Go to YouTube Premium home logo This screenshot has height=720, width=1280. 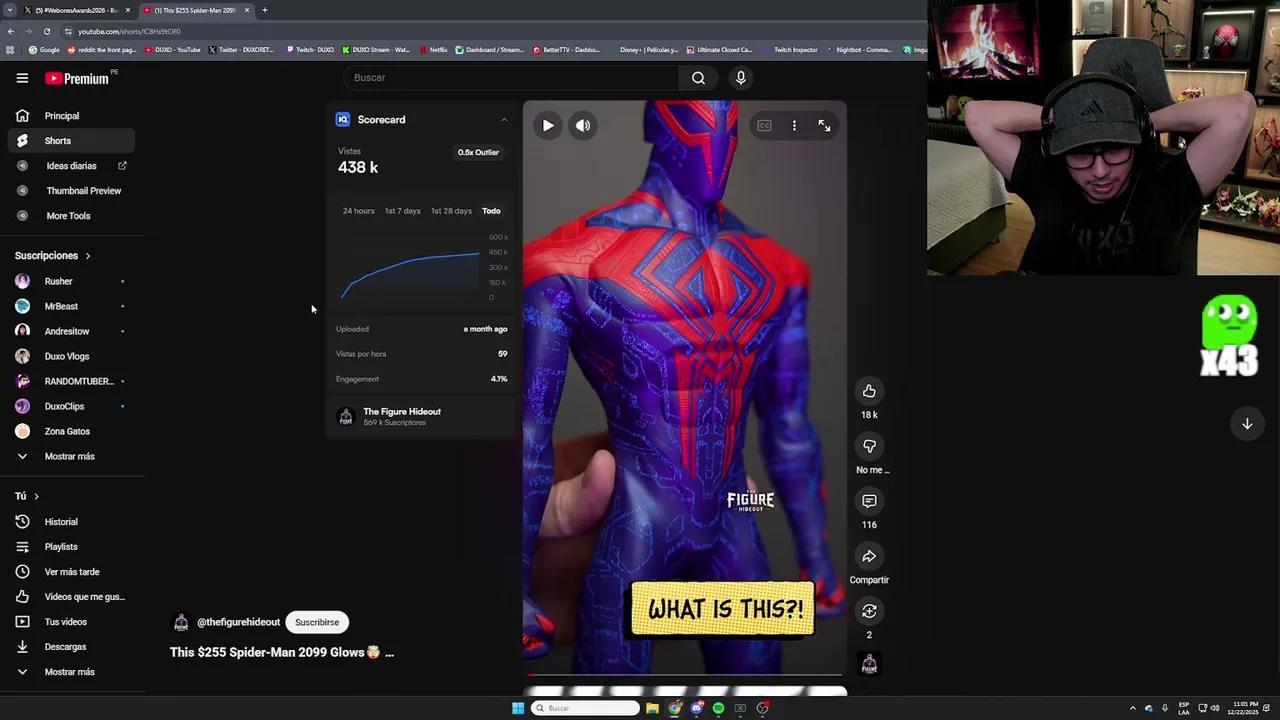[77, 78]
